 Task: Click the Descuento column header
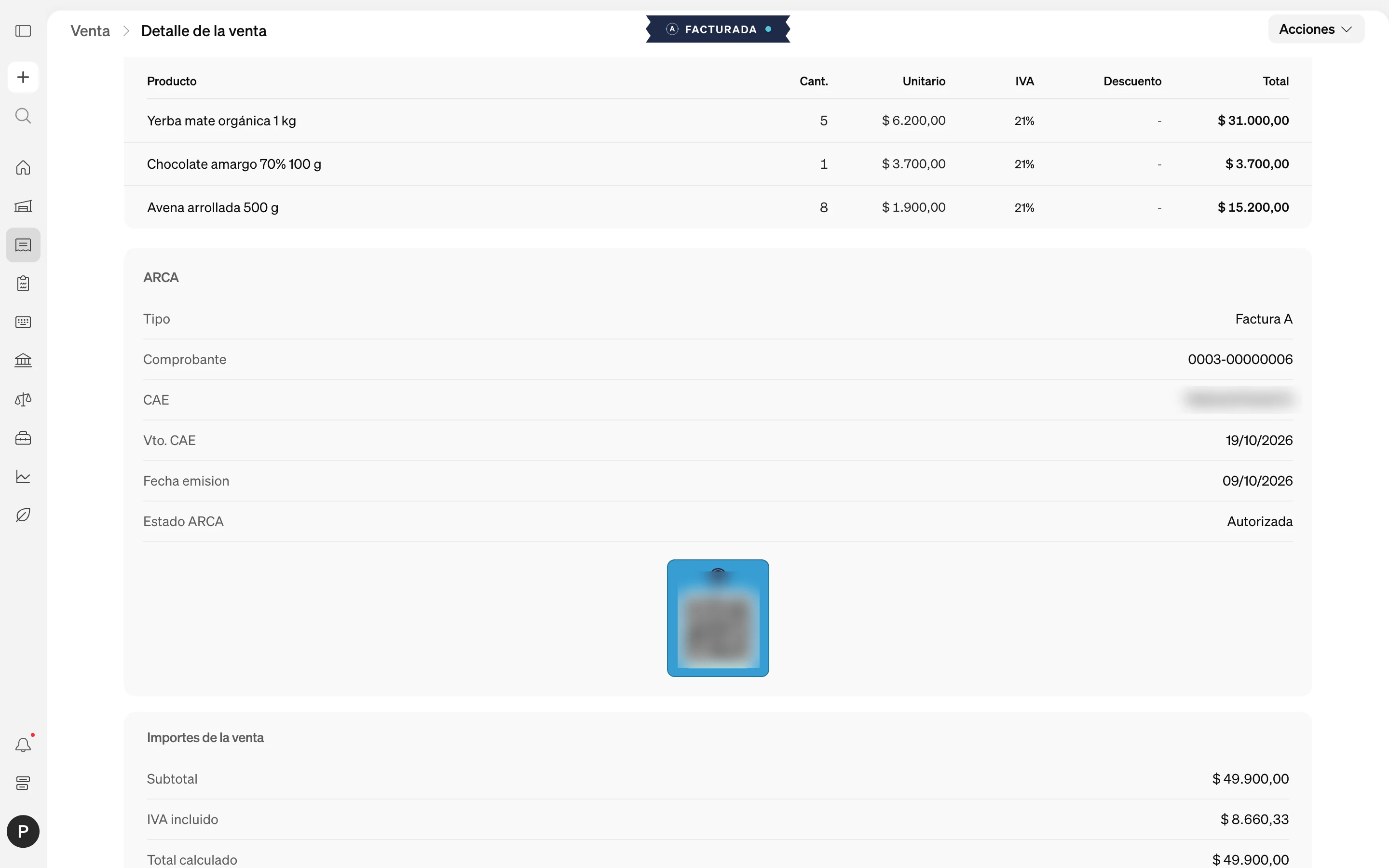(1132, 81)
